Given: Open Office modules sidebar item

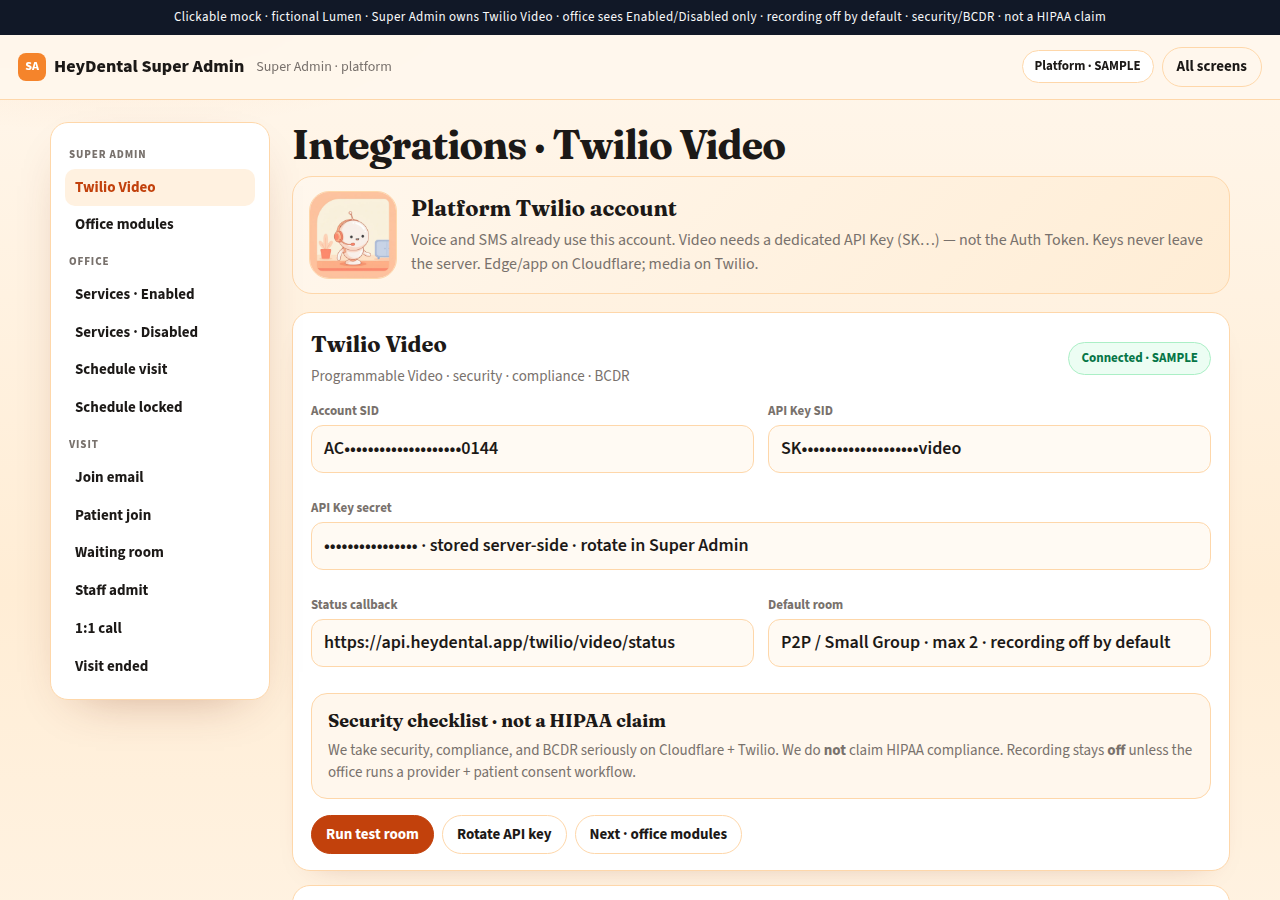Looking at the screenshot, I should click(160, 224).
